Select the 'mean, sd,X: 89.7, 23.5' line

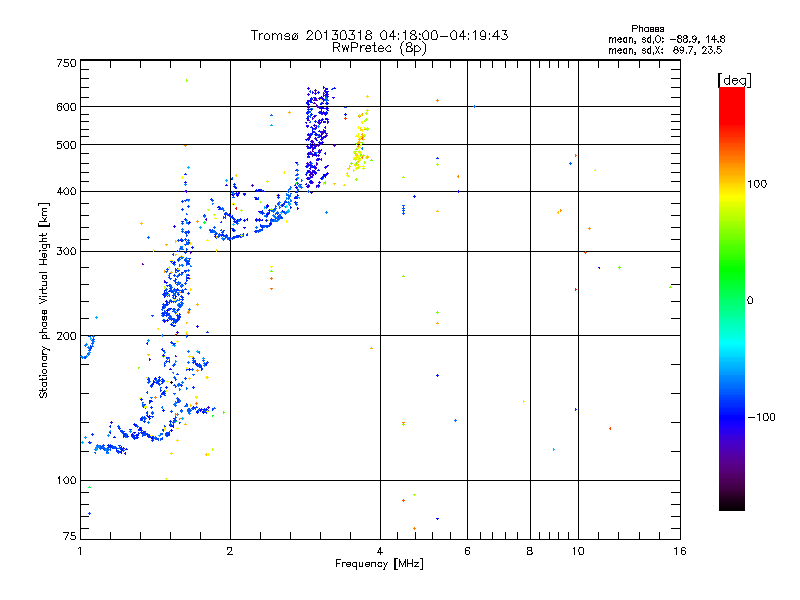[x=665, y=50]
